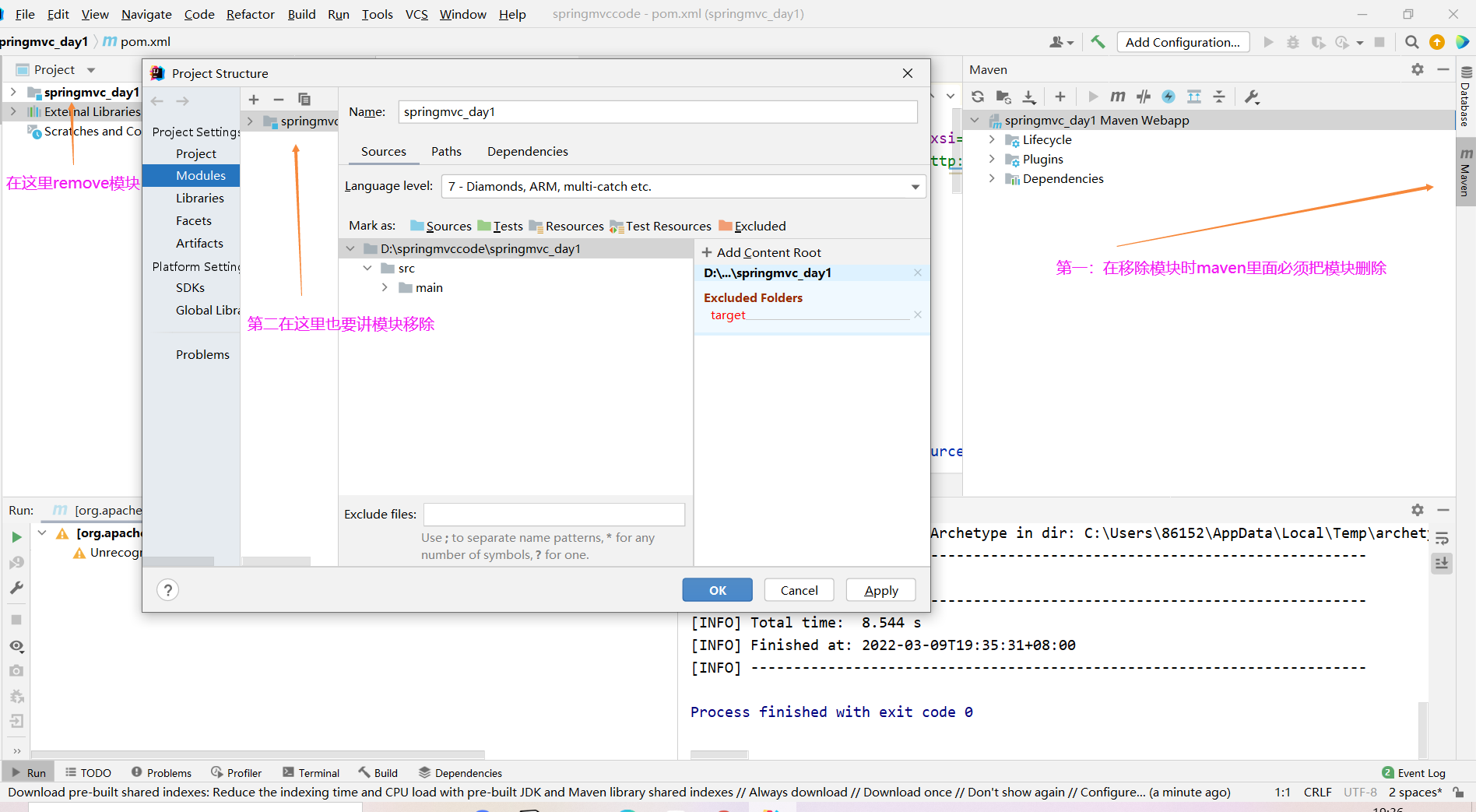
Task: Click OK button in Project Structure
Action: click(x=718, y=590)
